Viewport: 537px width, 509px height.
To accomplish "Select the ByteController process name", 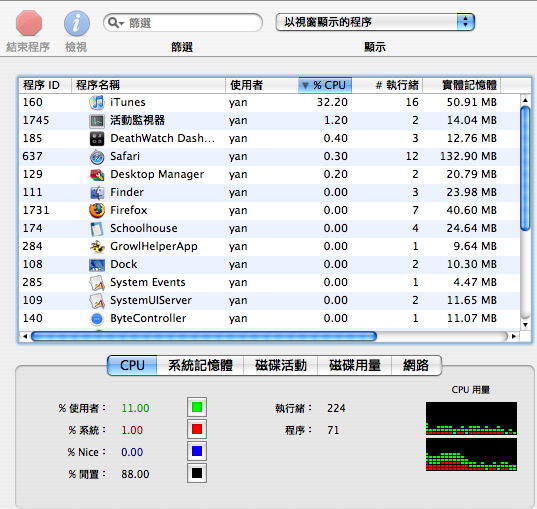I will pyautogui.click(x=148, y=319).
